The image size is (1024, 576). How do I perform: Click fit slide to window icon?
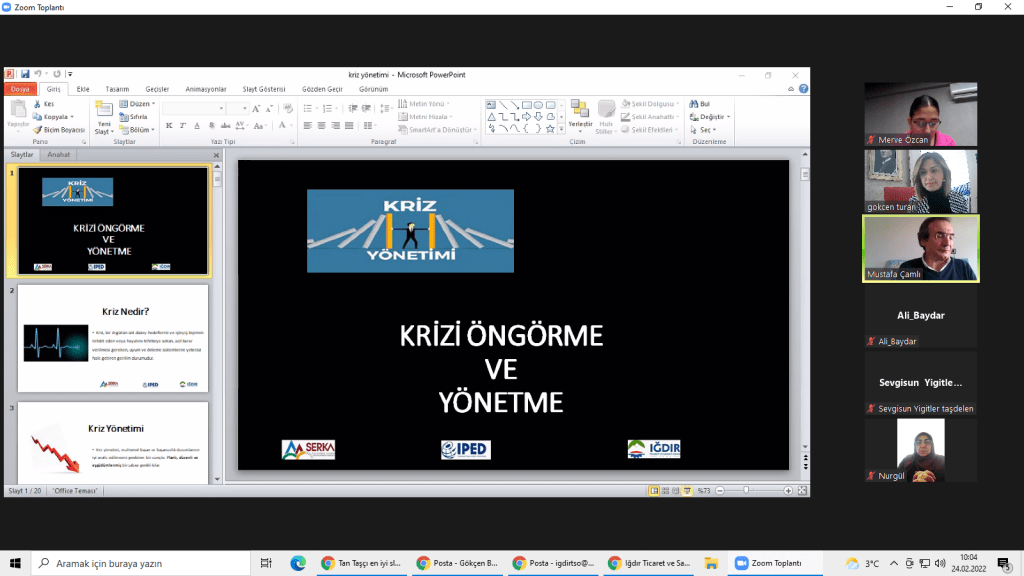point(802,491)
